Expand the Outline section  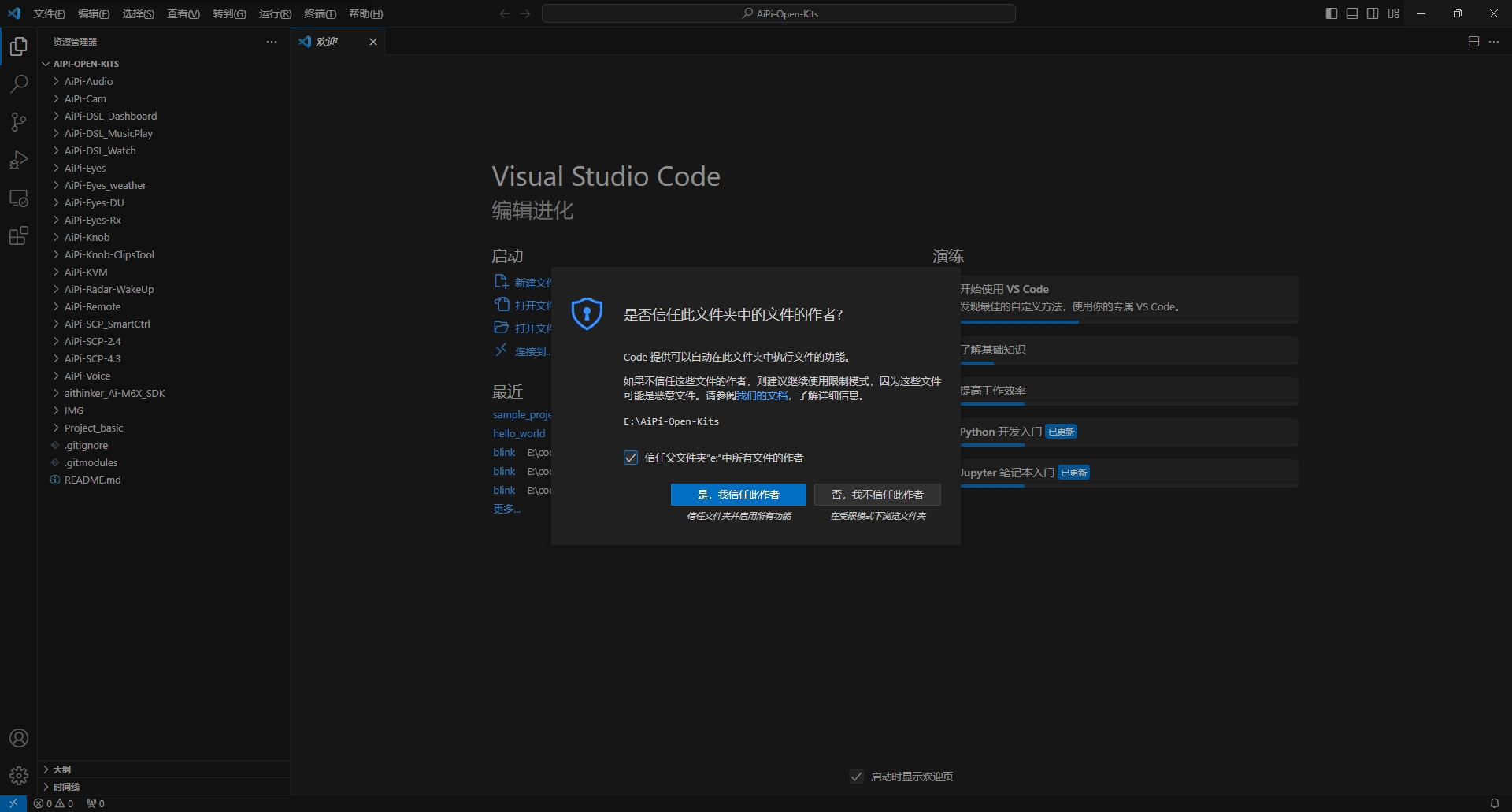coord(164,769)
